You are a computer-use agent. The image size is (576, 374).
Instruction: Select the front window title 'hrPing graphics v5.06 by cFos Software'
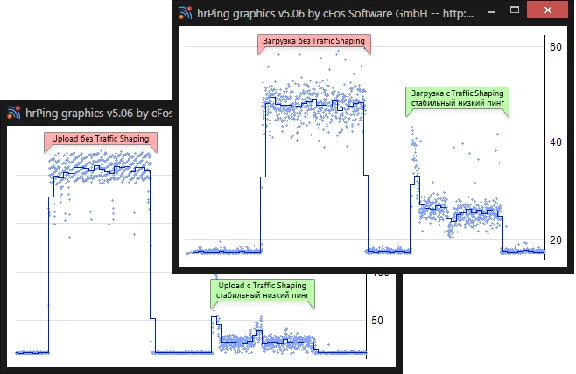click(312, 13)
